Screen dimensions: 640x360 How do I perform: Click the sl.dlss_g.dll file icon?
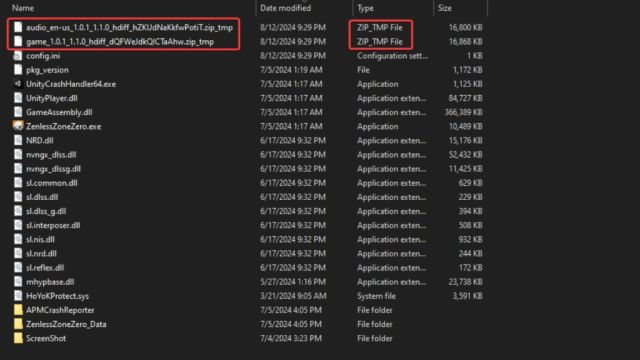point(18,211)
